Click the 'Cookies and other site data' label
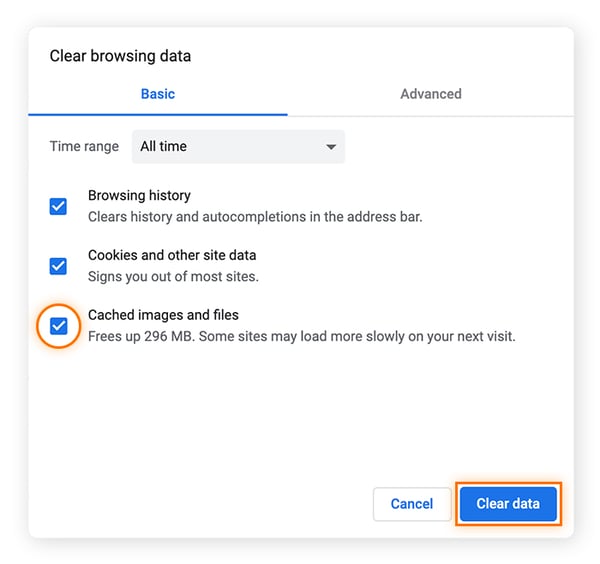The height and width of the screenshot is (564, 600). click(174, 256)
